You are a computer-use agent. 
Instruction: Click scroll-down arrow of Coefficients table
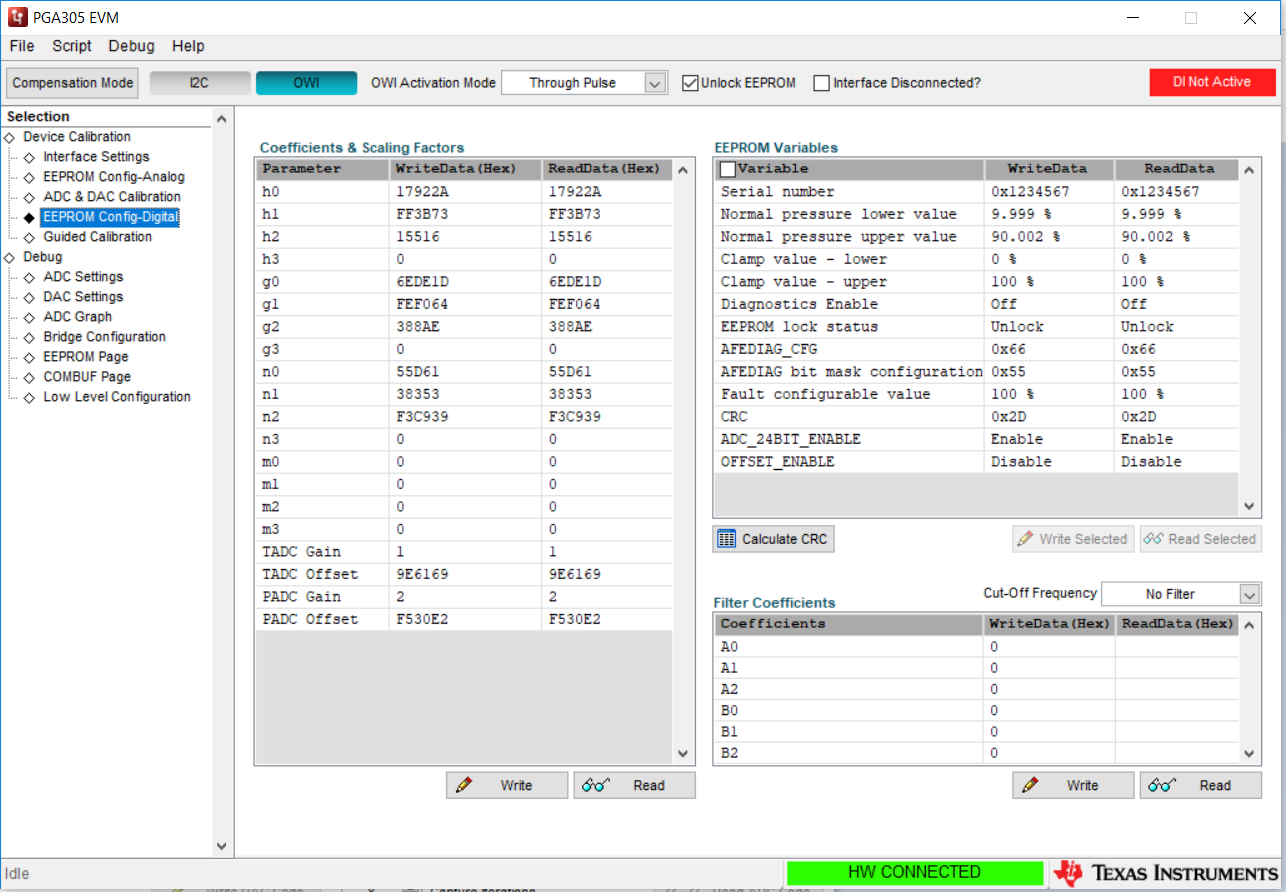(x=683, y=754)
